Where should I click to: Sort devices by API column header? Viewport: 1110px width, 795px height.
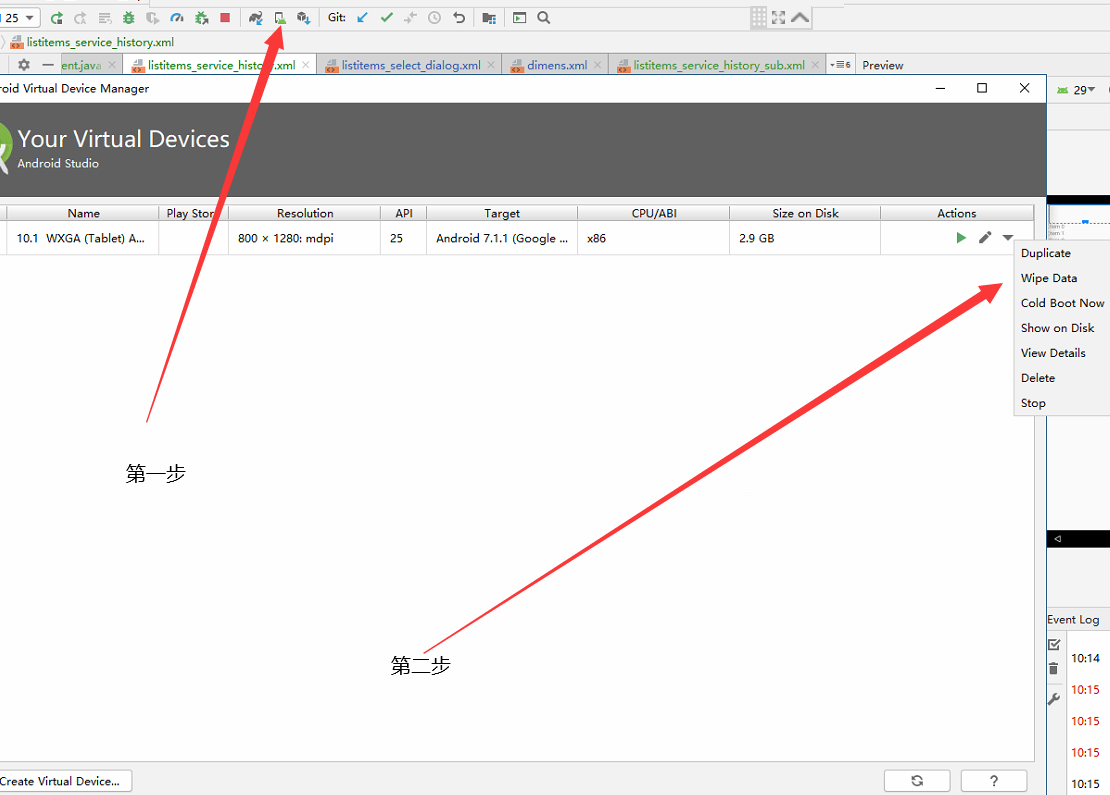[x=404, y=213]
